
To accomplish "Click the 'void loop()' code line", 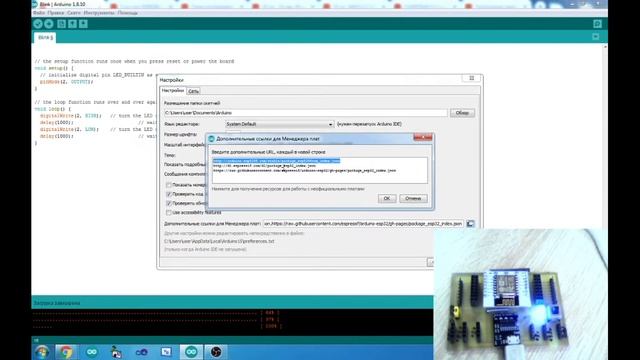I will click(x=53, y=109).
